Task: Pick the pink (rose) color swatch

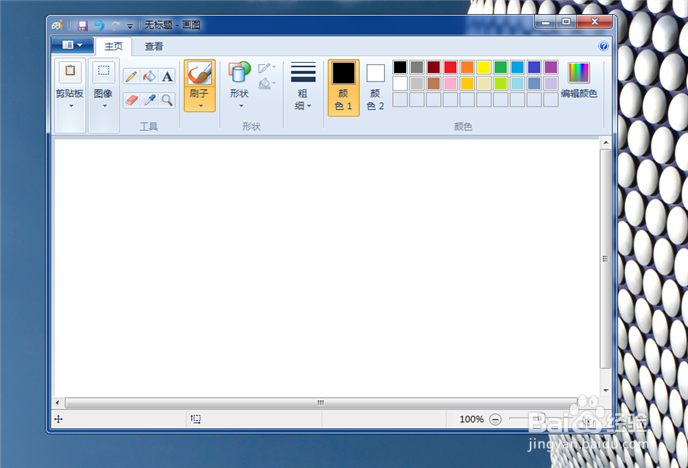Action: [450, 83]
